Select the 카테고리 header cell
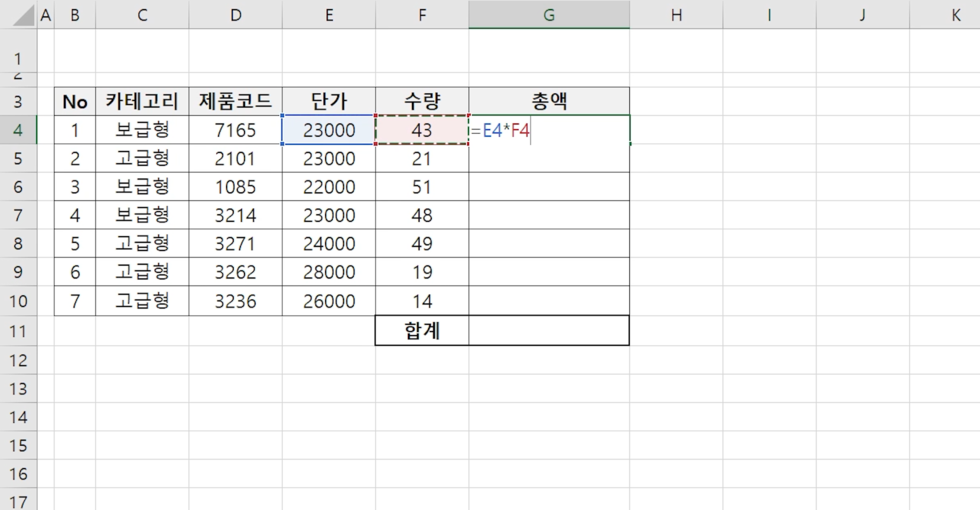 [142, 101]
